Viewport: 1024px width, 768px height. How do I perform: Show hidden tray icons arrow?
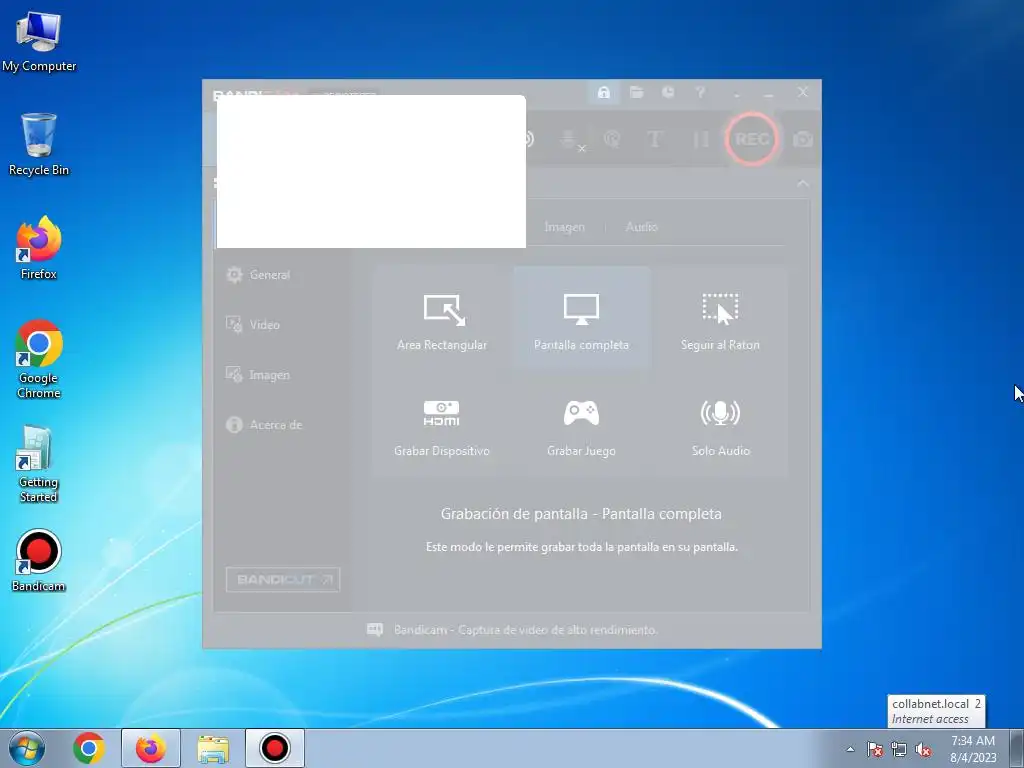(850, 749)
